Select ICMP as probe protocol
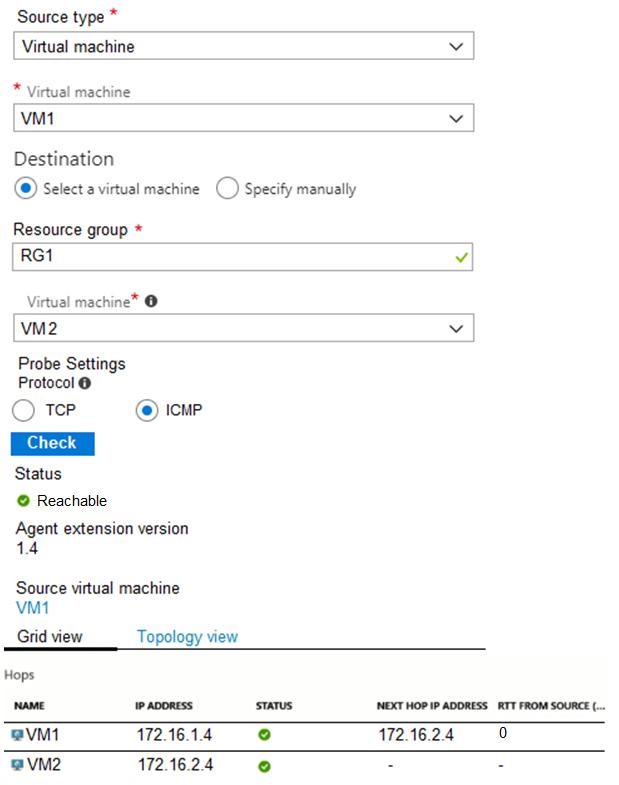Image resolution: width=619 pixels, height=785 pixels. pyautogui.click(x=148, y=410)
